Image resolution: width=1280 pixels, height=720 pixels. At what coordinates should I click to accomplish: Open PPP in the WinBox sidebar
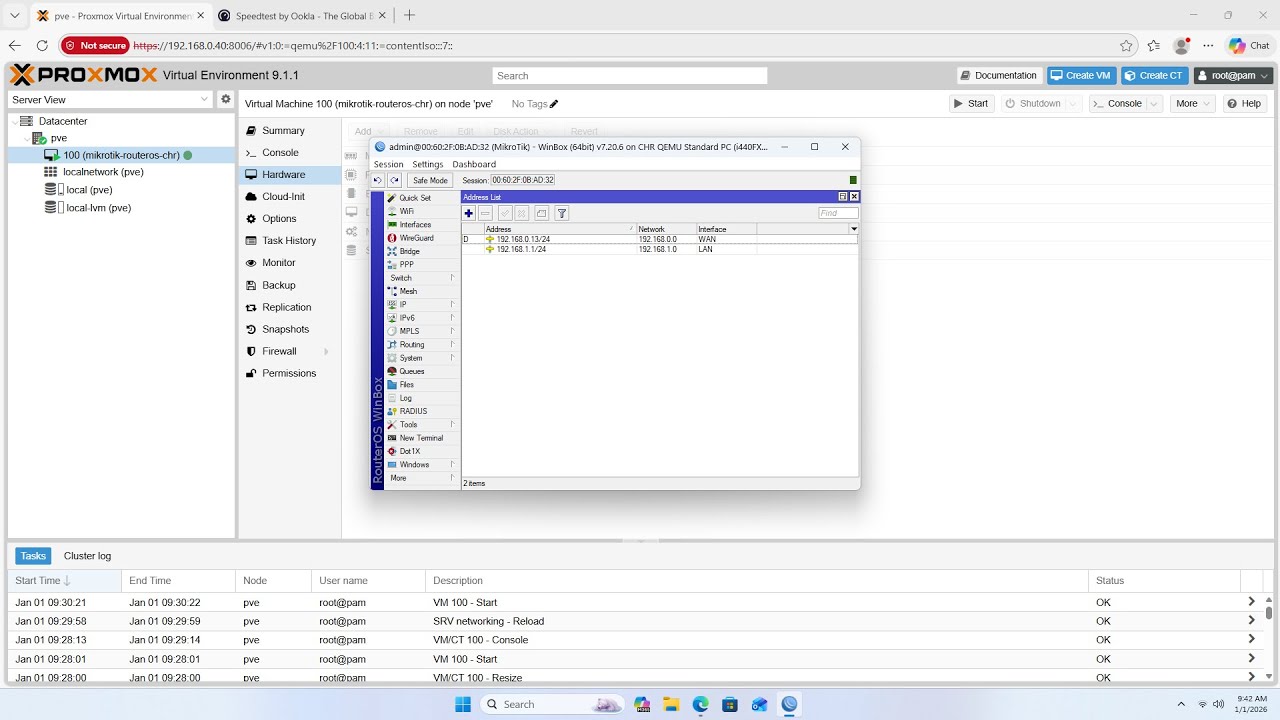pyautogui.click(x=406, y=265)
